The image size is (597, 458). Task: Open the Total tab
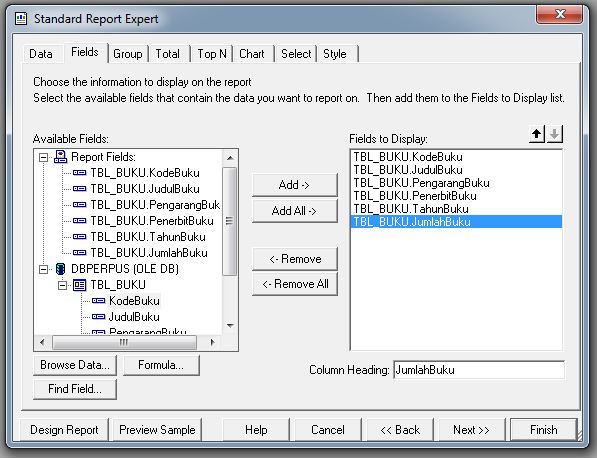pos(168,54)
